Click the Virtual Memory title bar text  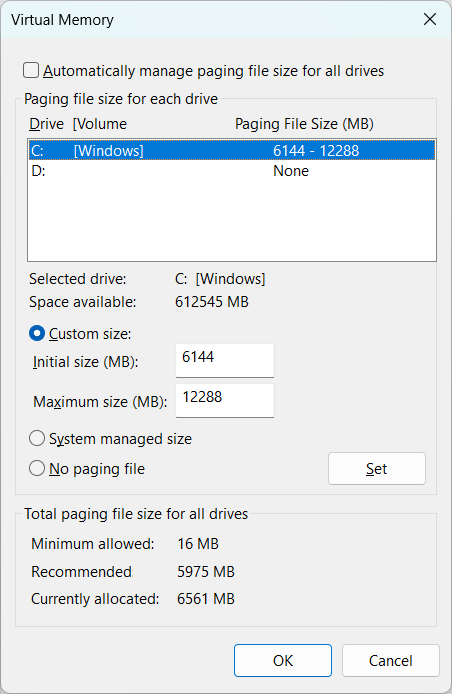pyautogui.click(x=62, y=20)
